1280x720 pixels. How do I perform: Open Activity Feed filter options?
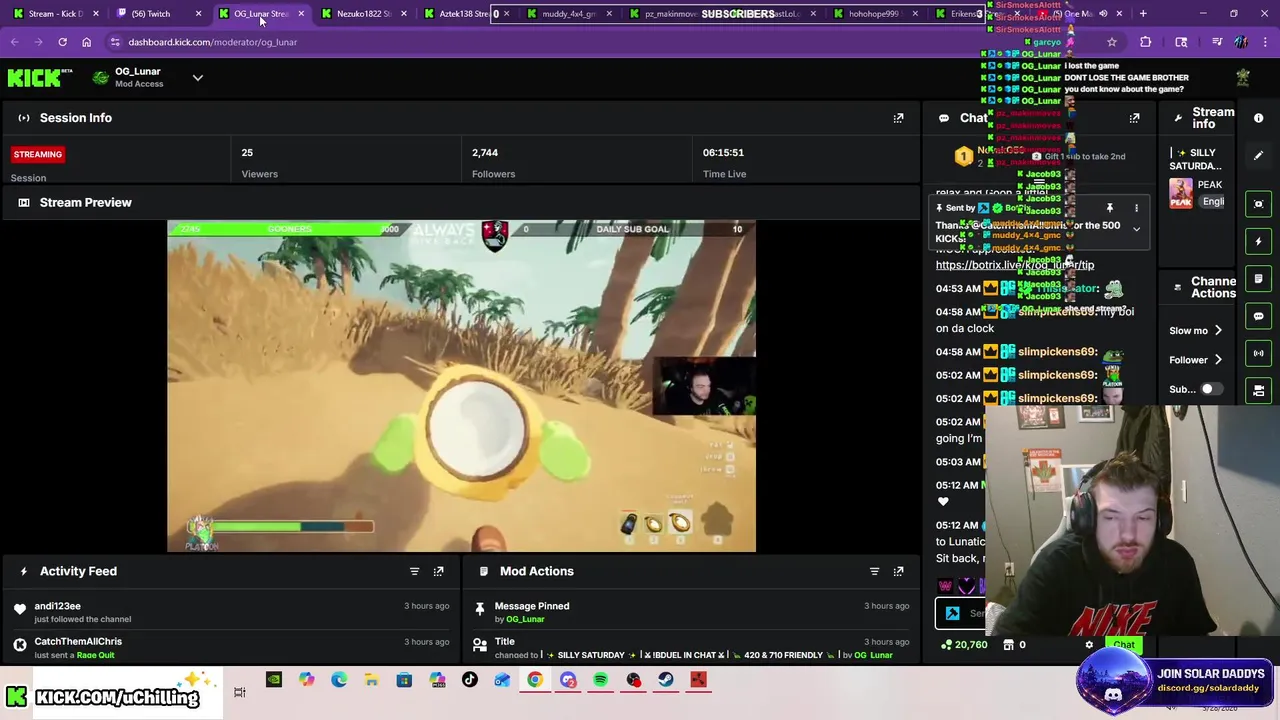[414, 571]
